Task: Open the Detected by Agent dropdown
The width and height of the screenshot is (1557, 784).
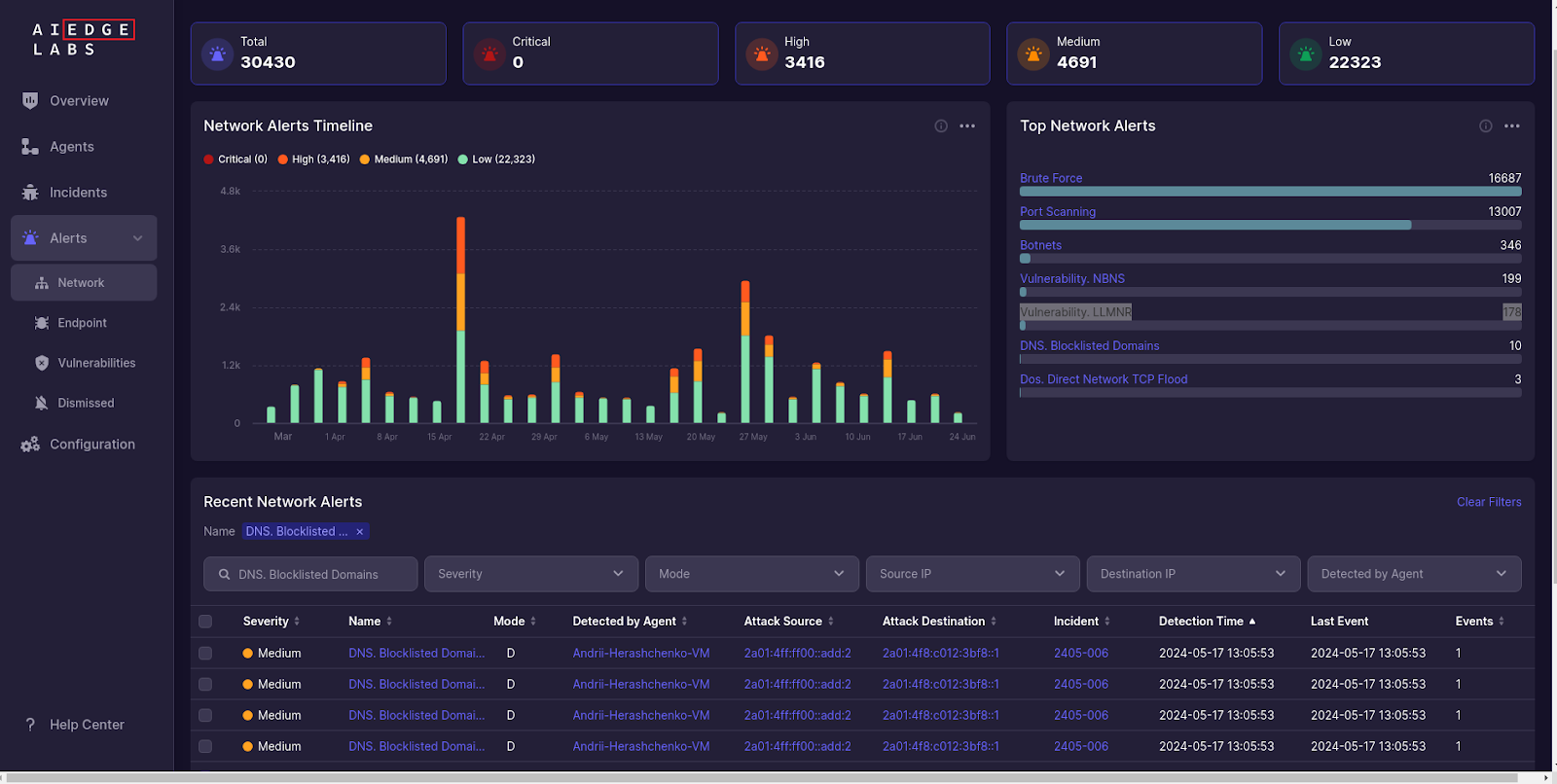Action: tap(1413, 574)
